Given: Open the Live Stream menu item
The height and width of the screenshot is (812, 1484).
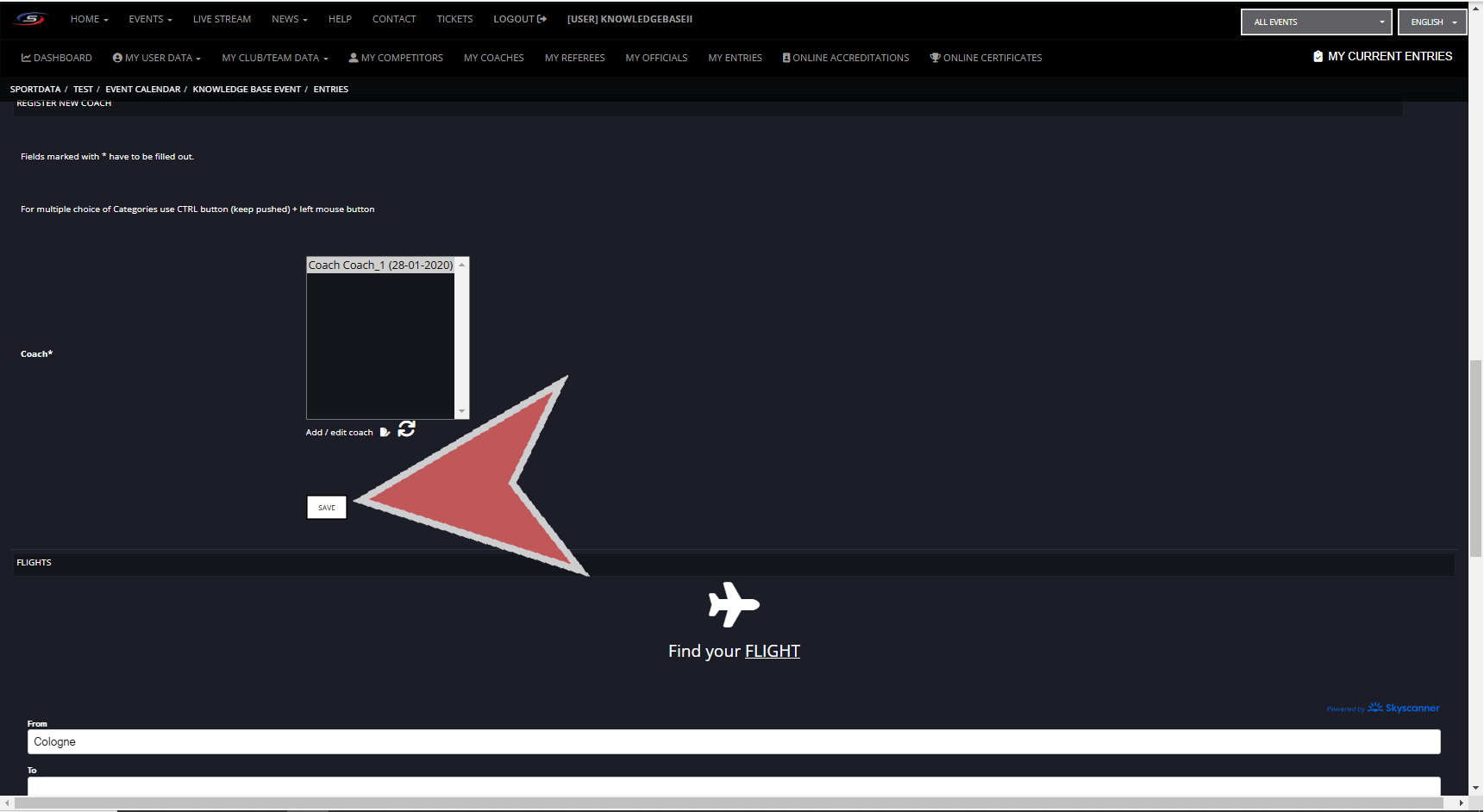Looking at the screenshot, I should click(222, 19).
